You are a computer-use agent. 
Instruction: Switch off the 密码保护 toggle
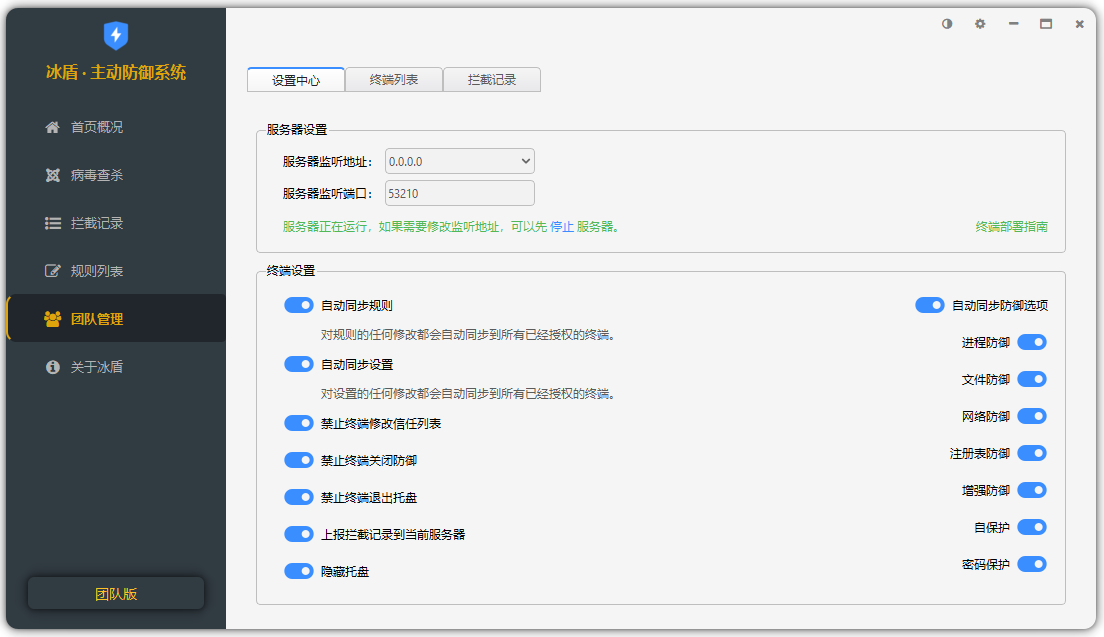(1031, 564)
